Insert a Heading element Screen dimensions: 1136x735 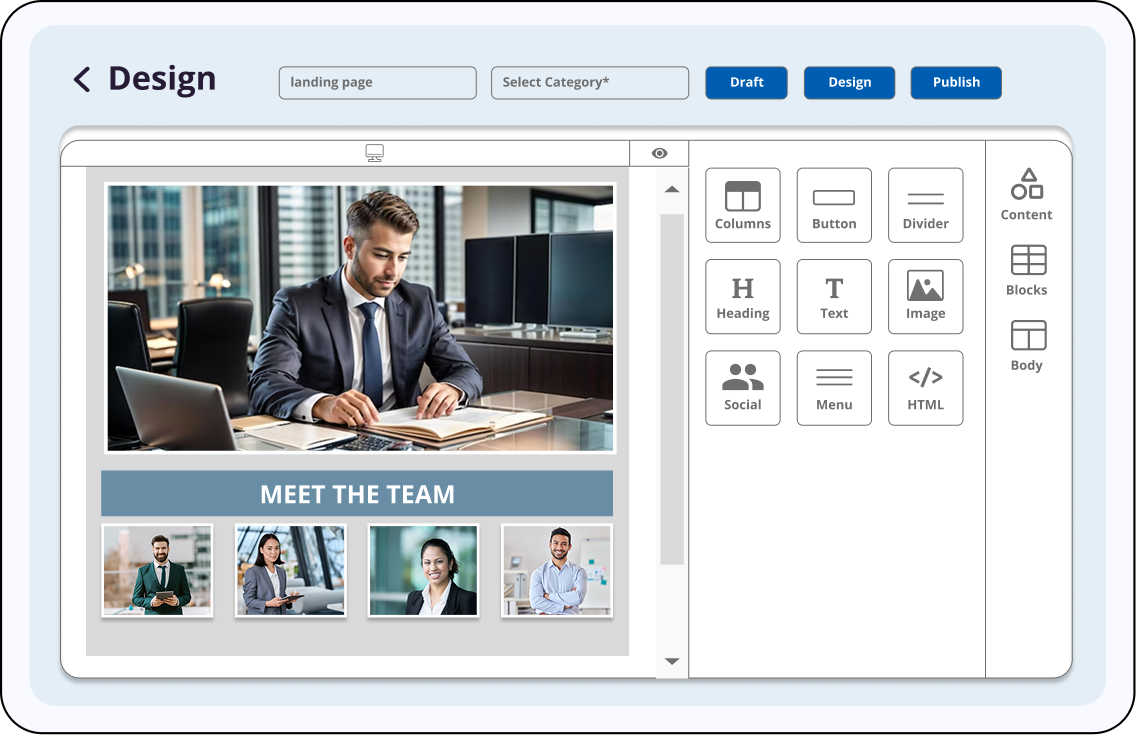tap(742, 296)
